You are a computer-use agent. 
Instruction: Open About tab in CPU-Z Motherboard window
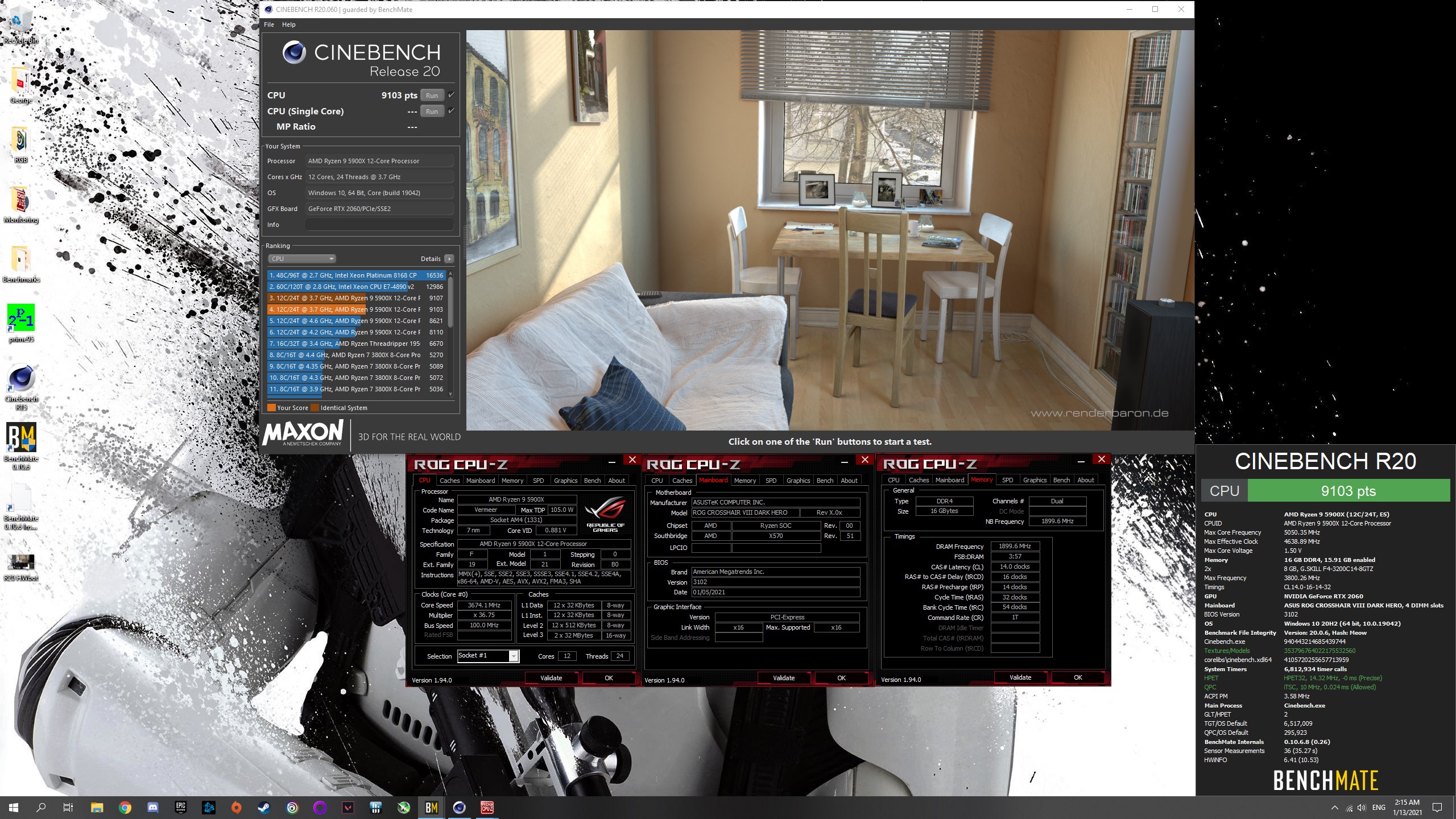(x=849, y=481)
